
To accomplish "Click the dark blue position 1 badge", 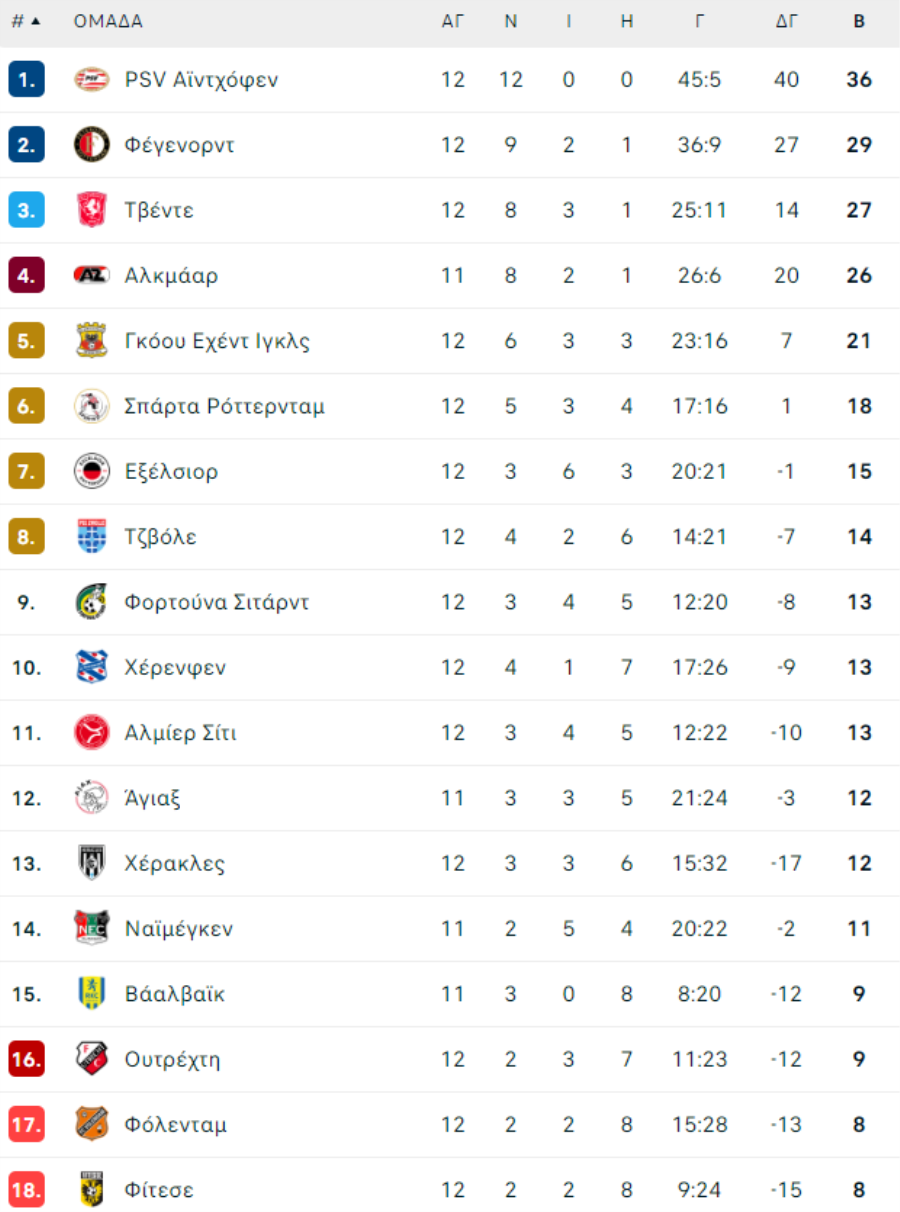I will click(26, 80).
